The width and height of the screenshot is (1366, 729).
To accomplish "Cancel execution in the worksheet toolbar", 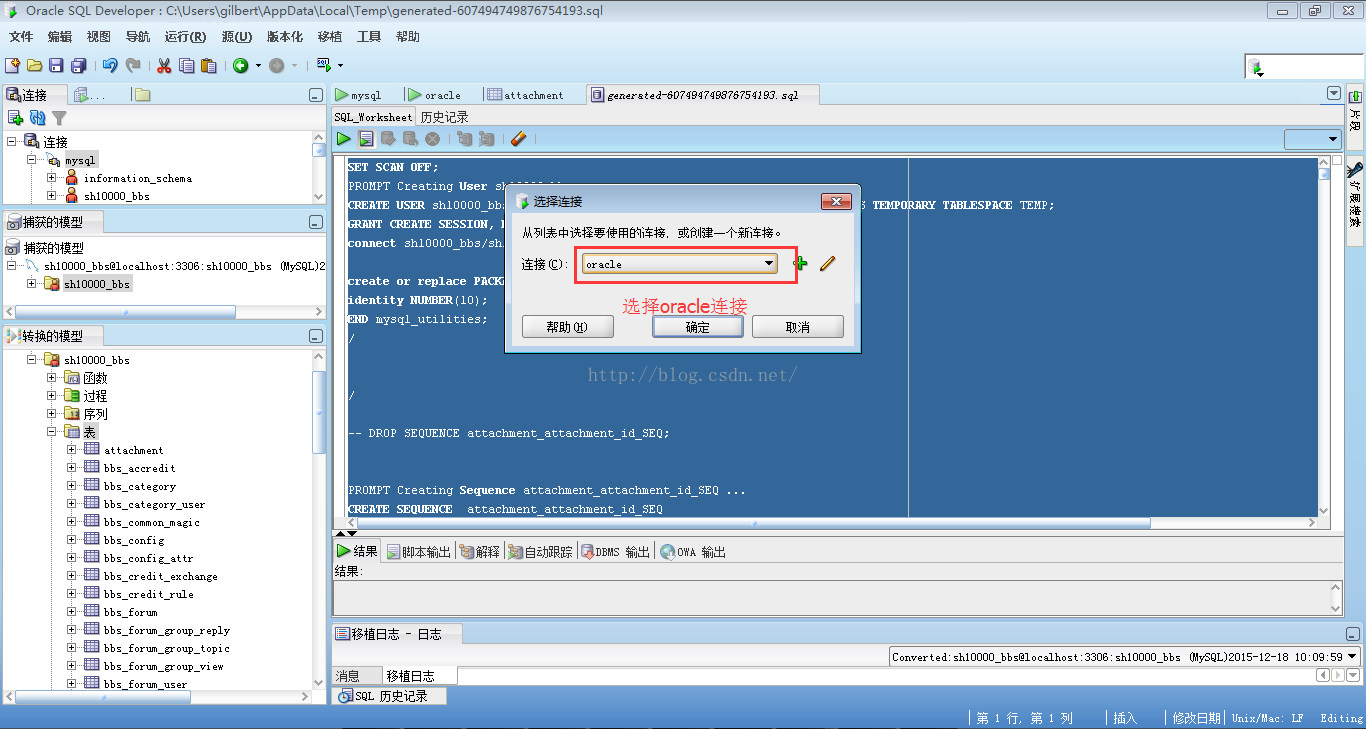I will (x=432, y=138).
